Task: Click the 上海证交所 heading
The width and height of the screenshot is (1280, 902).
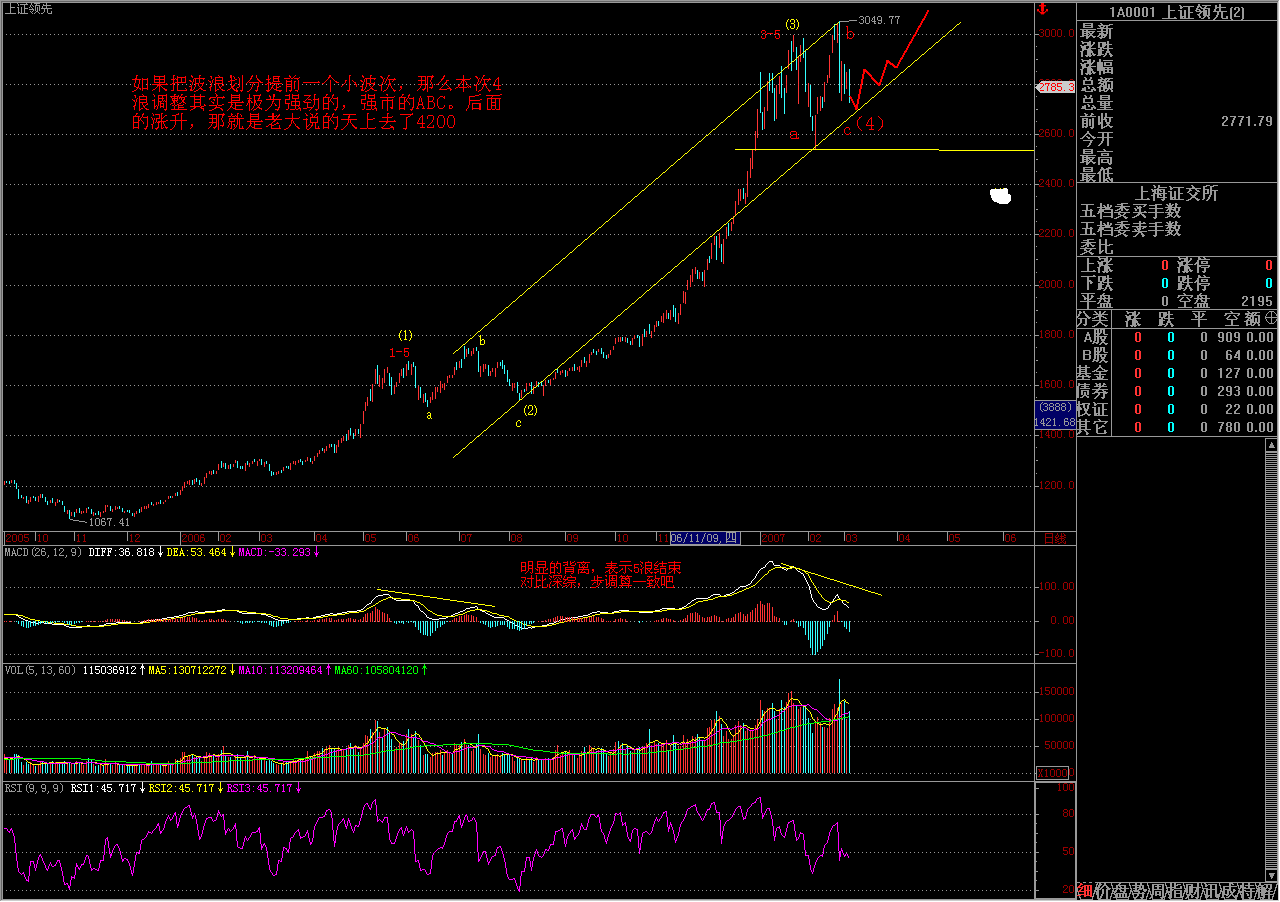Action: (x=1175, y=194)
